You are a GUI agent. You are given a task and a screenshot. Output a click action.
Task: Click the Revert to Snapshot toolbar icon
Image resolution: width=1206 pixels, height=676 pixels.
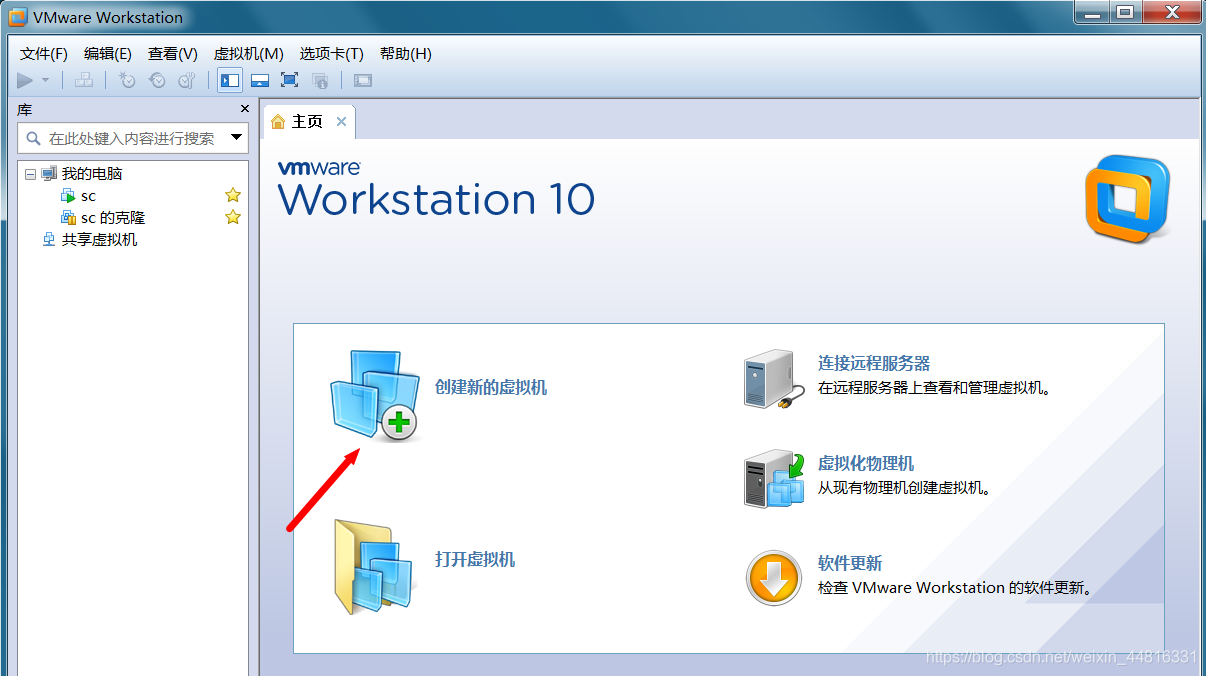pyautogui.click(x=157, y=80)
